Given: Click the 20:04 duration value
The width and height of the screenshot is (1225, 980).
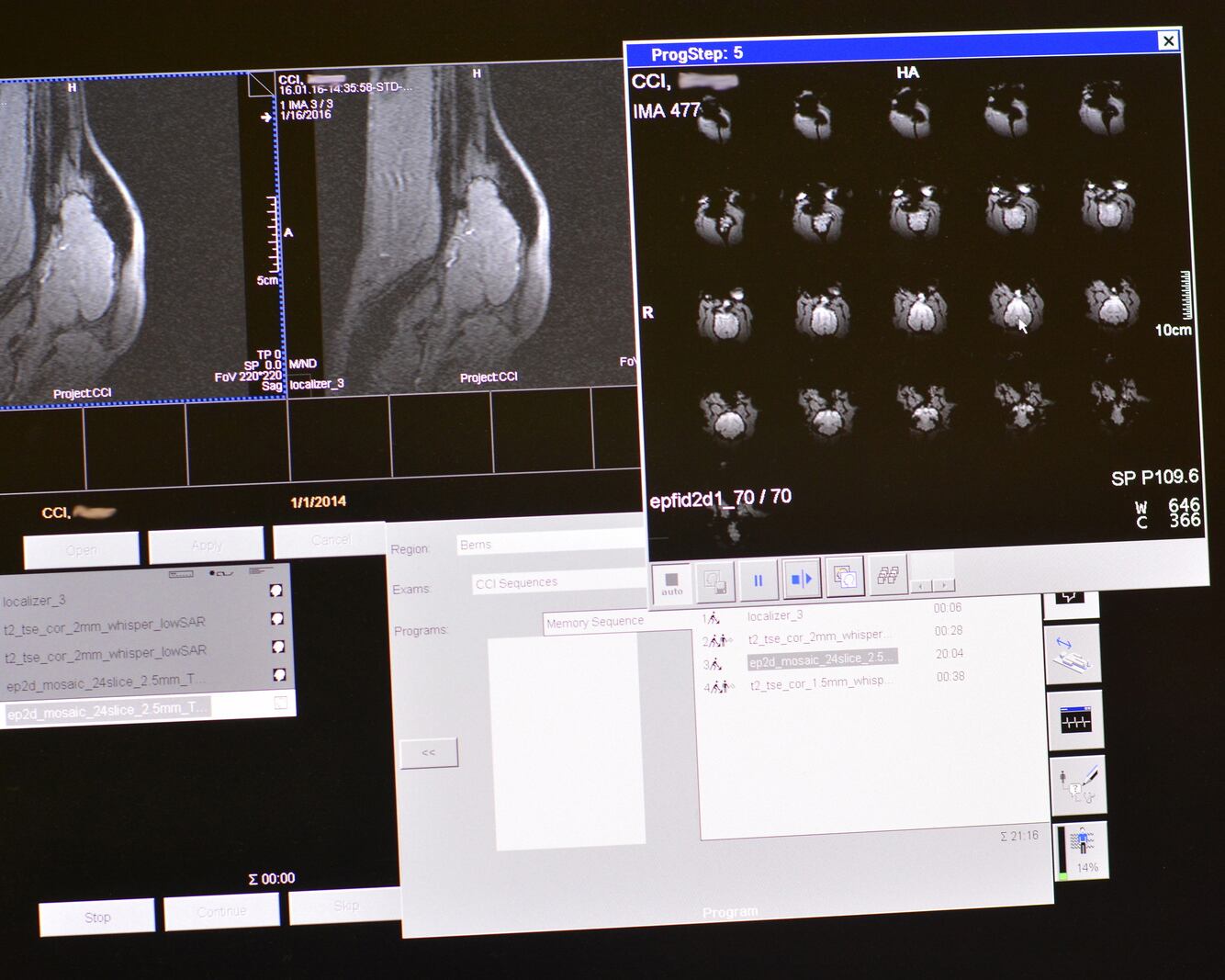Looking at the screenshot, I should point(950,654).
